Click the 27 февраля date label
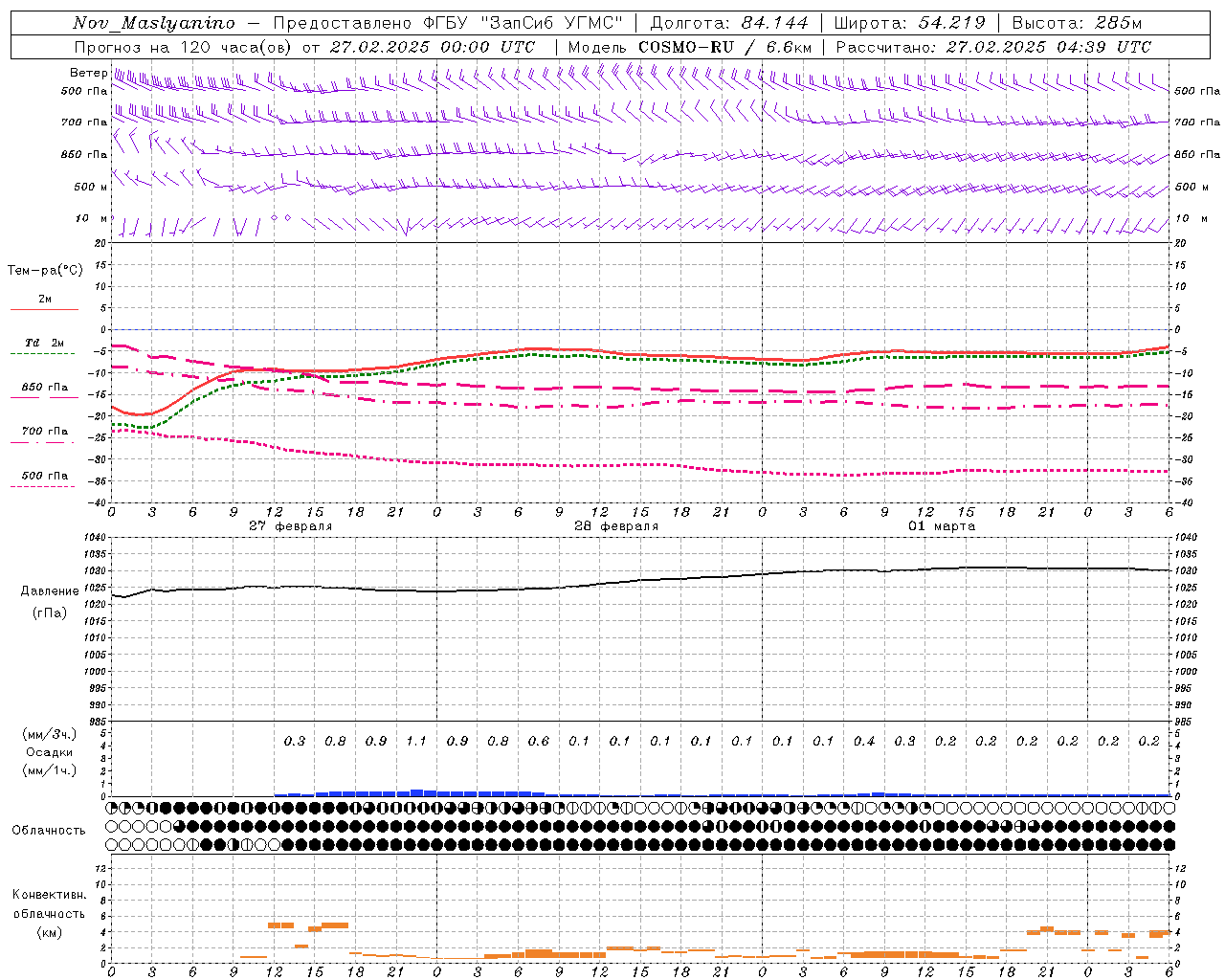This screenshot has height=980, width=1225. coord(291,526)
